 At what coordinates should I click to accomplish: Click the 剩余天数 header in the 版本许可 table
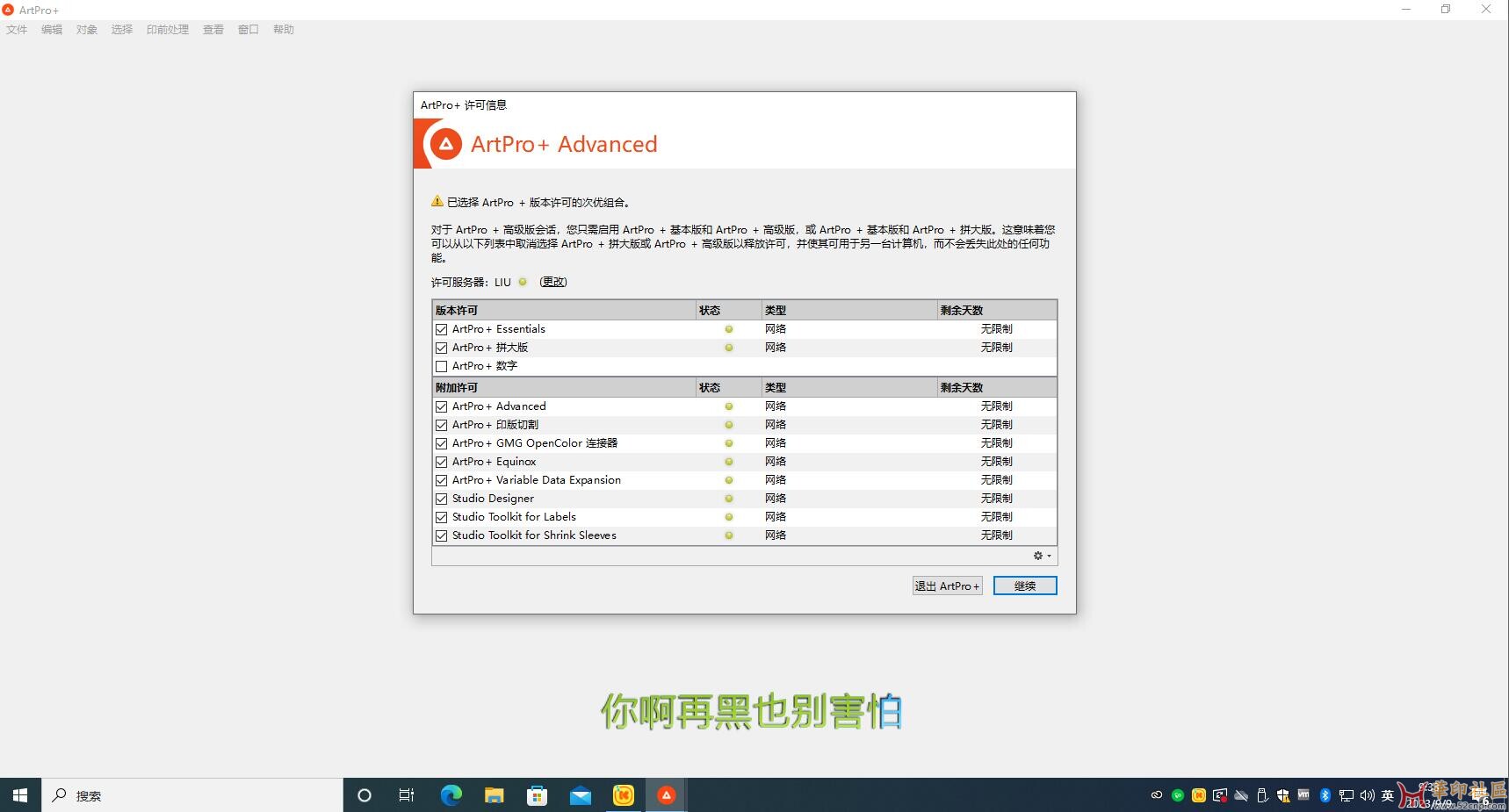click(x=996, y=310)
